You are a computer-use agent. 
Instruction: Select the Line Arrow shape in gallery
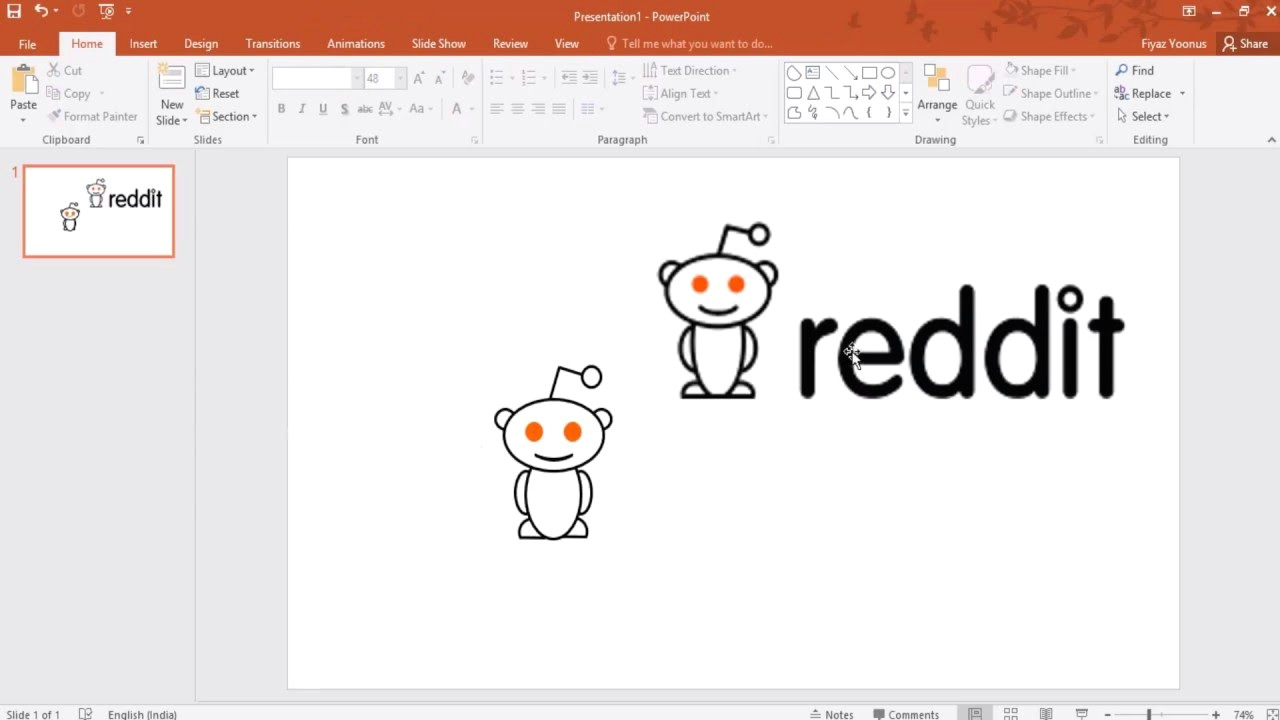[850, 73]
